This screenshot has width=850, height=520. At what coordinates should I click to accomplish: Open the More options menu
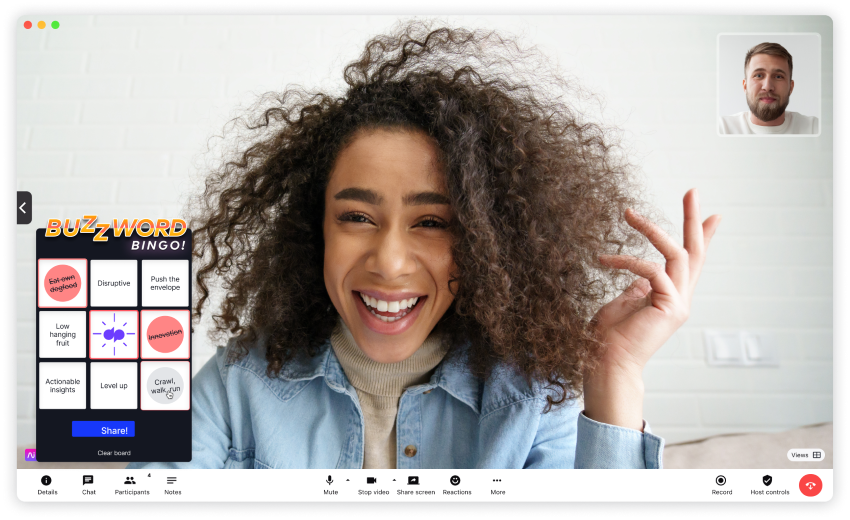[x=497, y=485]
